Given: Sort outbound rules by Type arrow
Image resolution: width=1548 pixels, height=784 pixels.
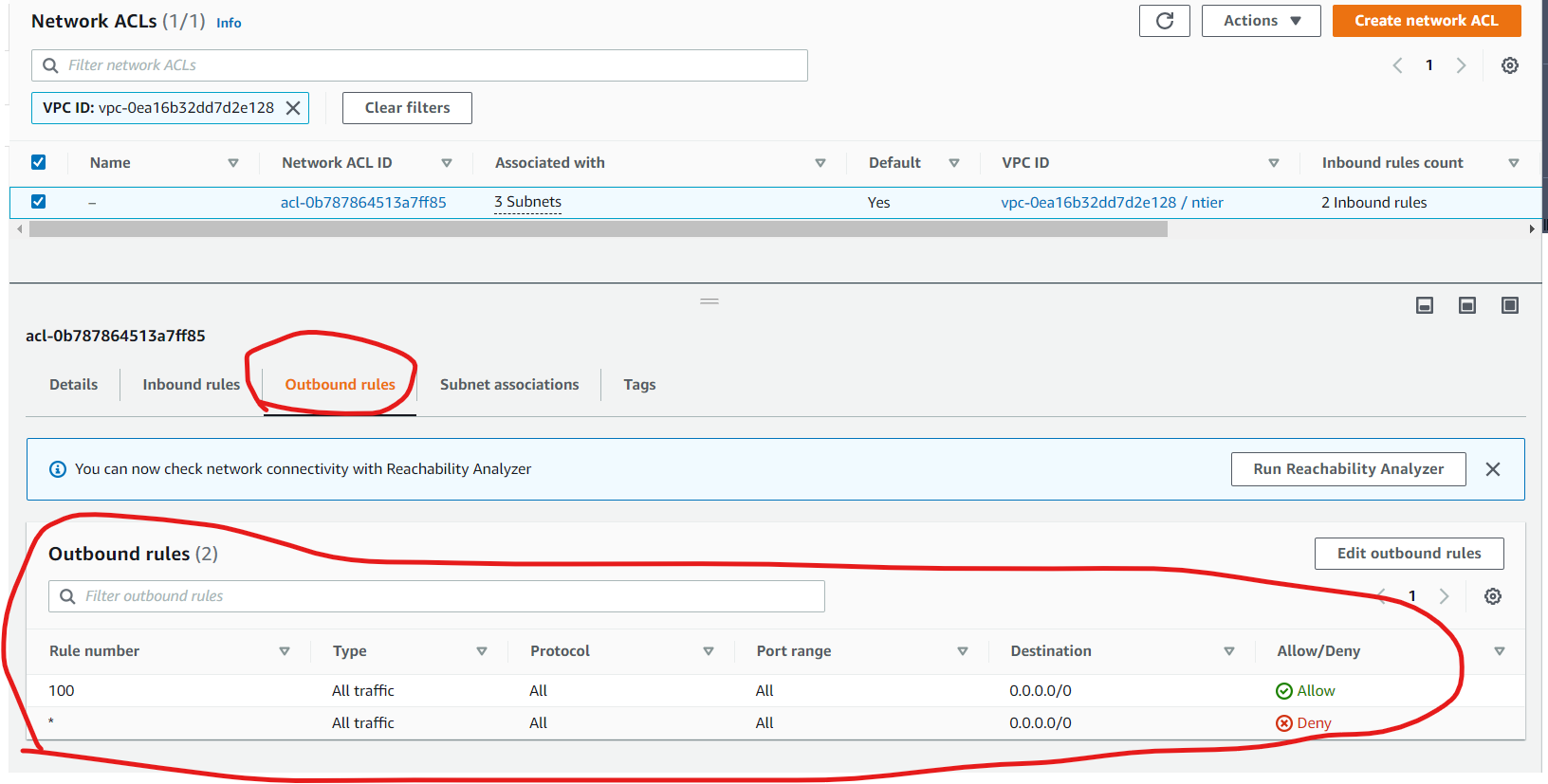Looking at the screenshot, I should tap(482, 651).
